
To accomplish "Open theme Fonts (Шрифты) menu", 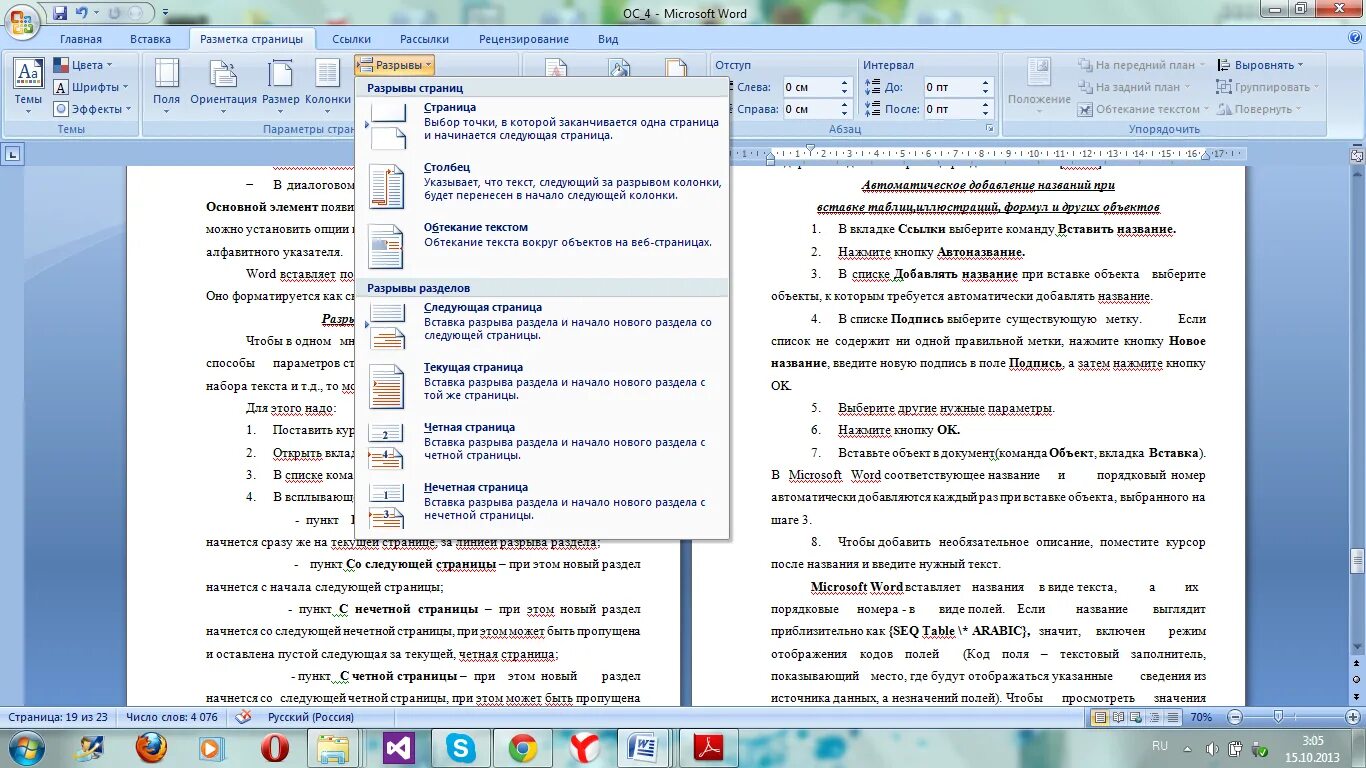I will [x=90, y=87].
